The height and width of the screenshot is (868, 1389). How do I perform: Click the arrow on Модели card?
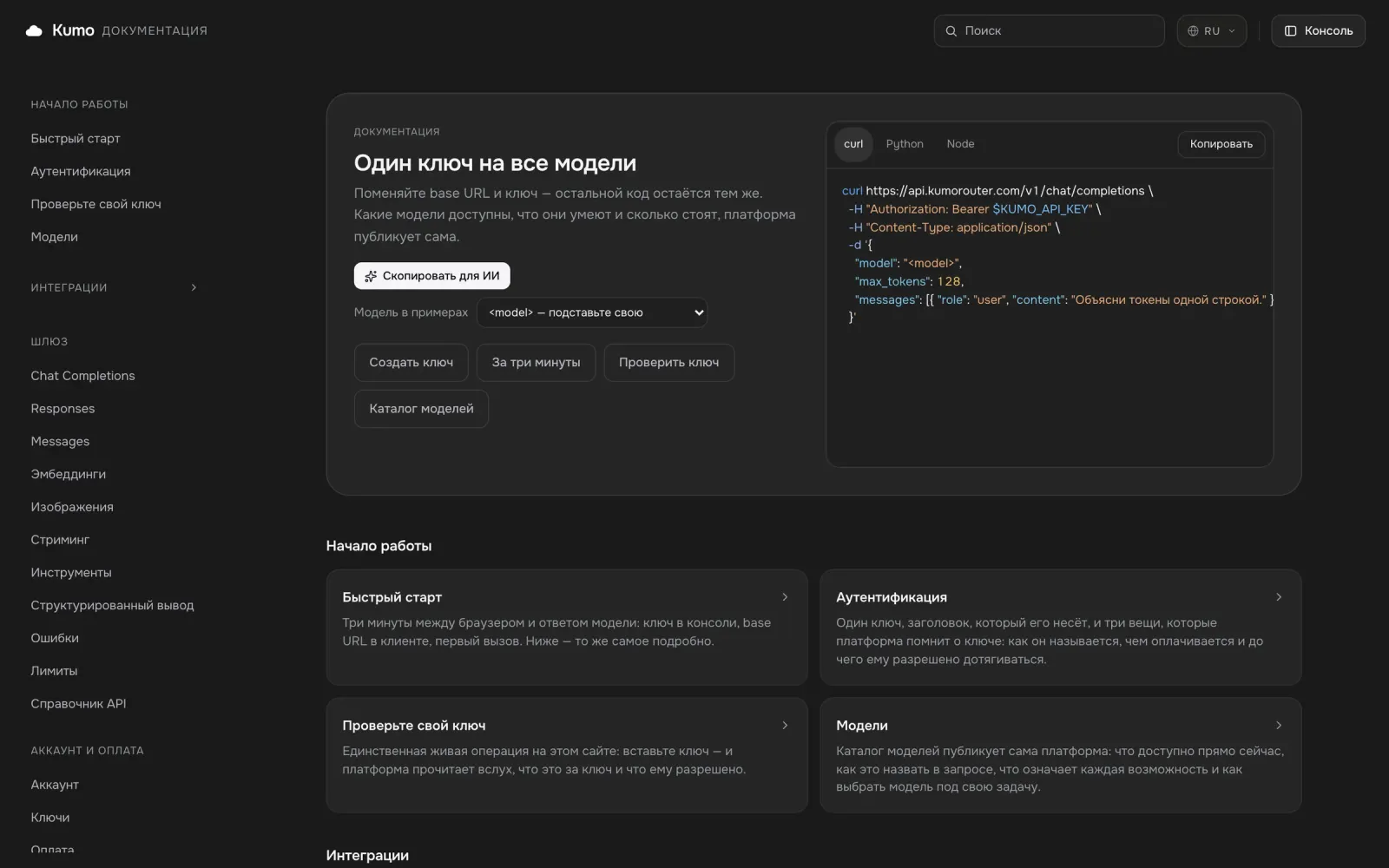[1279, 725]
